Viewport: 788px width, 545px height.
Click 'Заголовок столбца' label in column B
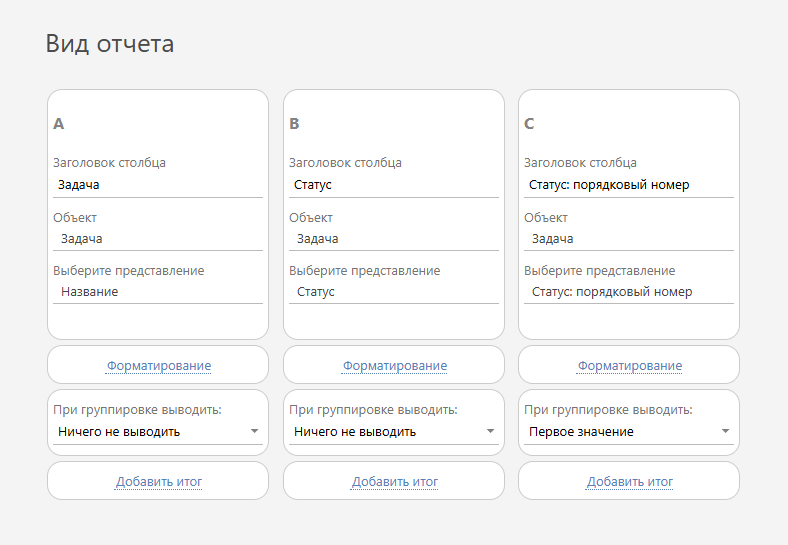click(x=345, y=163)
